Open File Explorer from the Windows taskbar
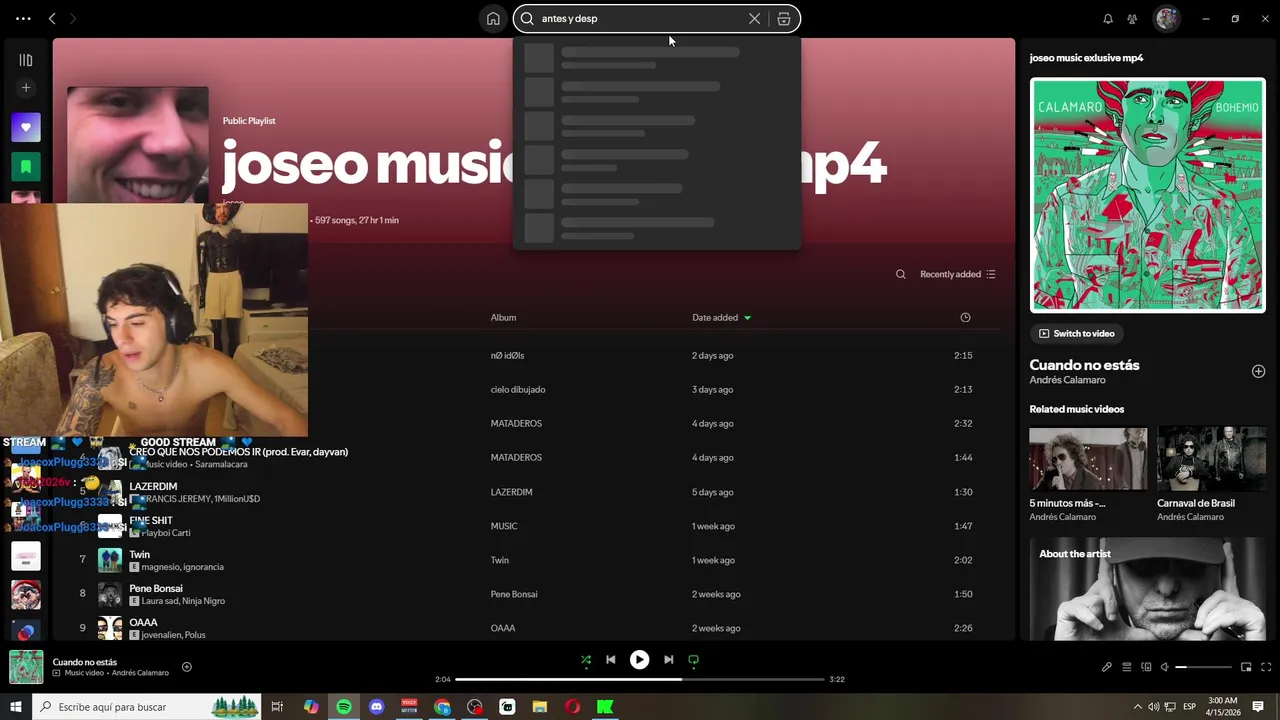The height and width of the screenshot is (720, 1280). 539,707
